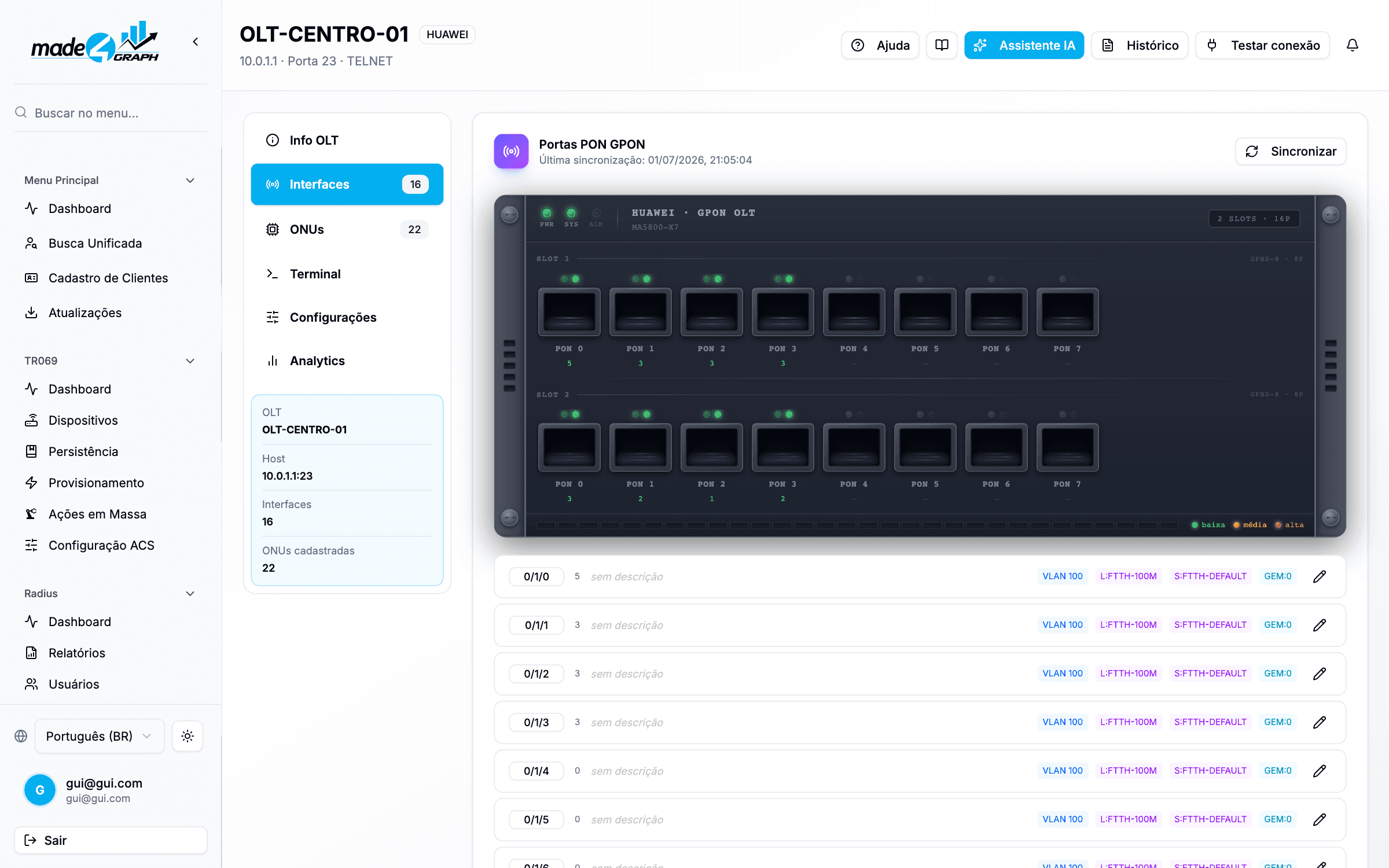This screenshot has width=1389, height=868.
Task: Open Histórico
Action: point(1140,45)
